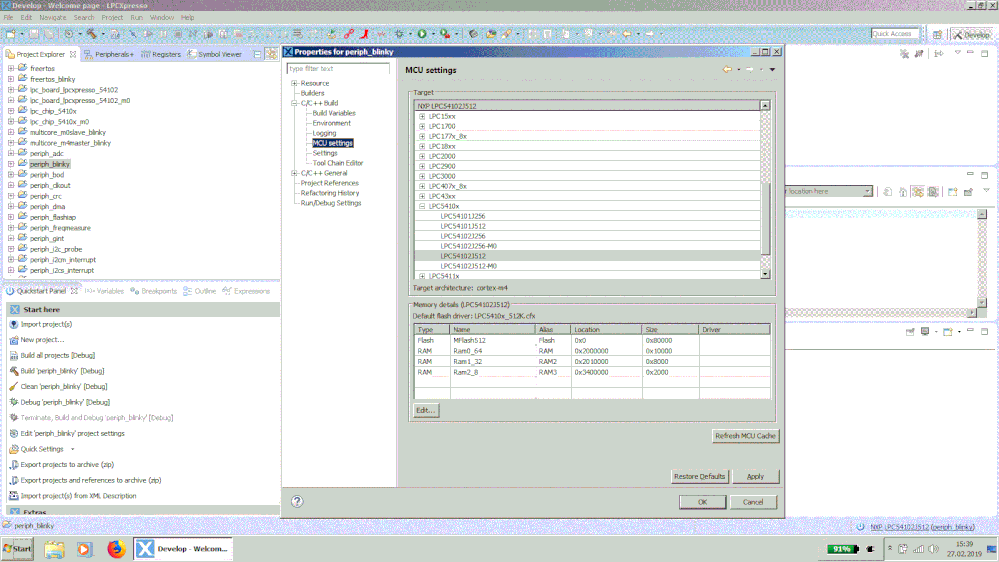Click the Debug 'periph_blinky' bug icon
This screenshot has width=999, height=562.
pos(14,402)
